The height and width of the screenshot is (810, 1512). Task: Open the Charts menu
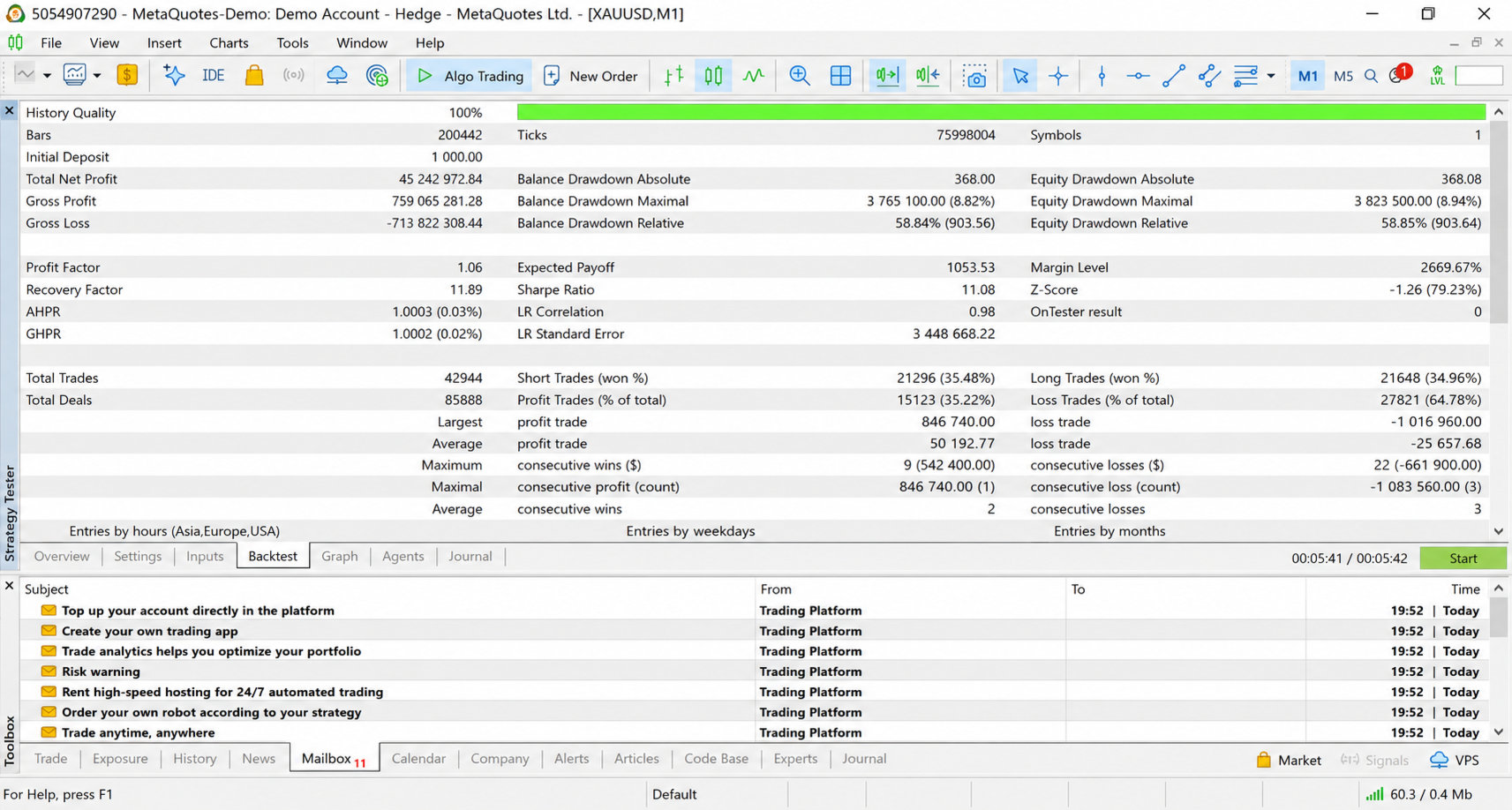point(229,42)
